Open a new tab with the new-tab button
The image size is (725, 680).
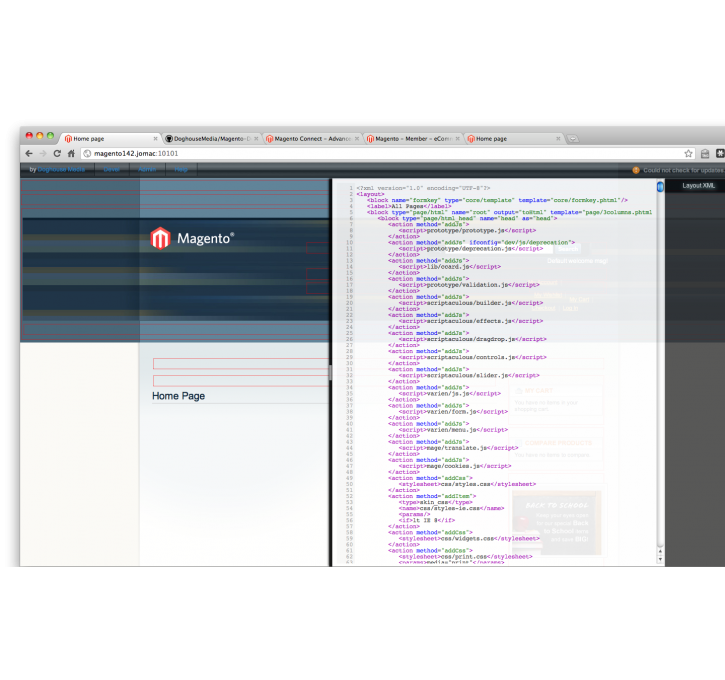pyautogui.click(x=573, y=139)
